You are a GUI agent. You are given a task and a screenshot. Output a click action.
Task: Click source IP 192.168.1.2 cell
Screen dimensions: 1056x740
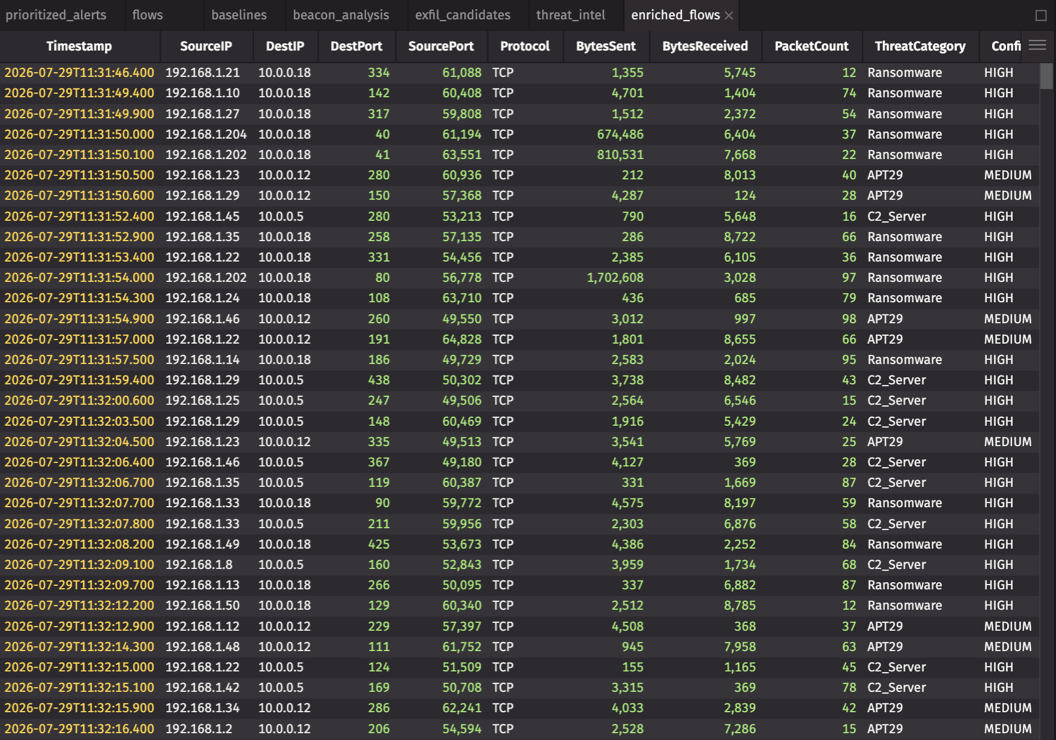(x=206, y=729)
